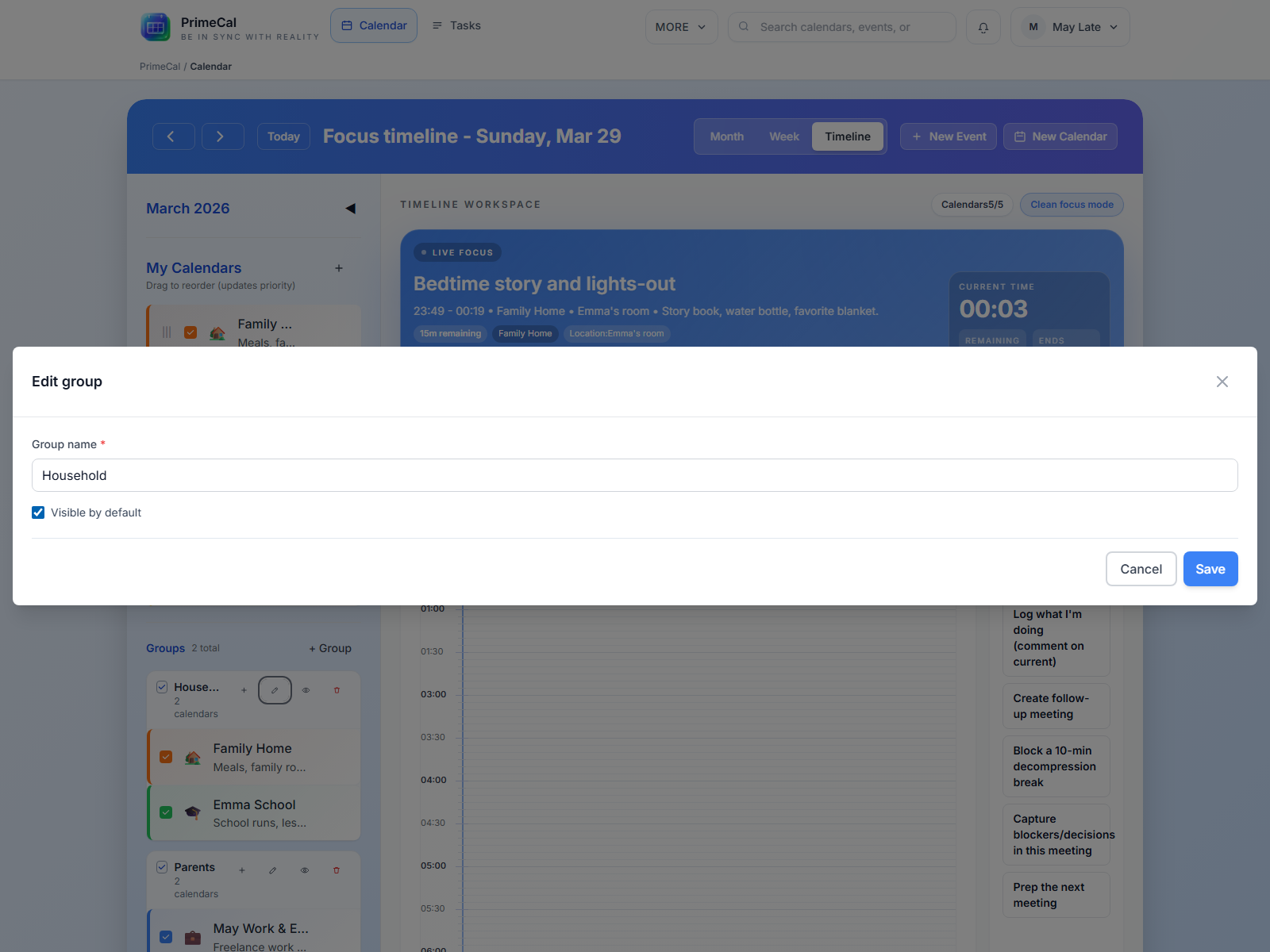Uncheck the Parents group checkbox
The width and height of the screenshot is (1270, 952).
(x=162, y=867)
